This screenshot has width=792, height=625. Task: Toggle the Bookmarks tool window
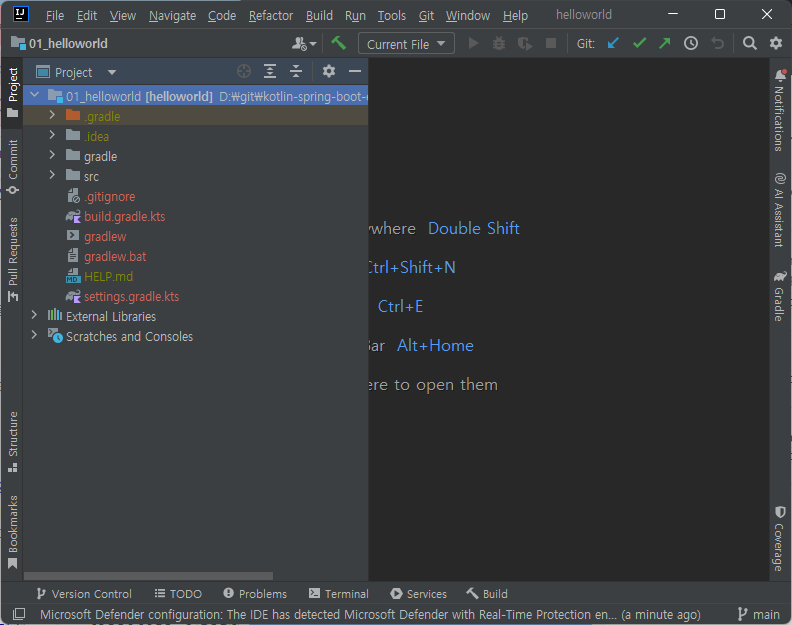[x=13, y=532]
